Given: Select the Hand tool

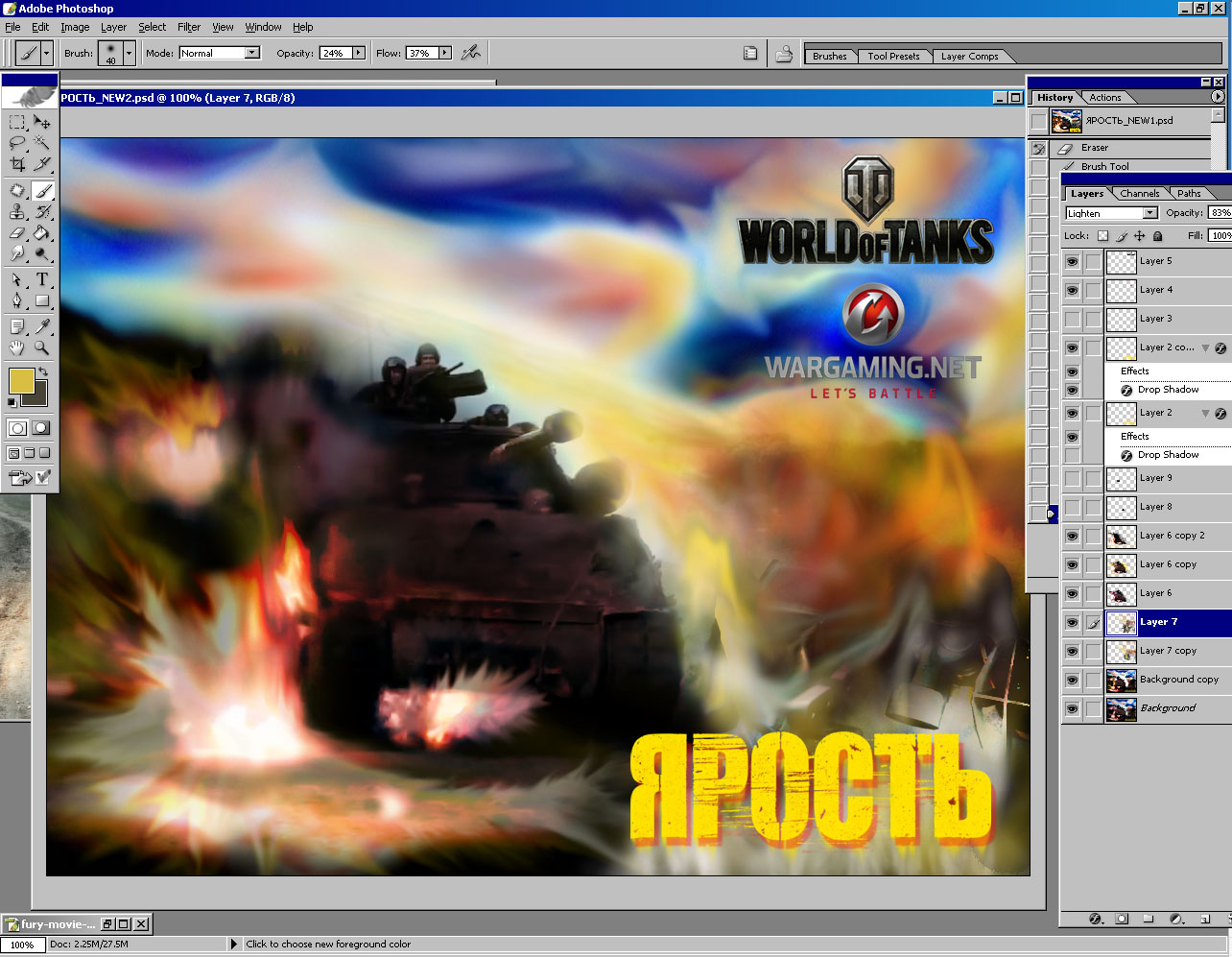Looking at the screenshot, I should click(x=17, y=348).
